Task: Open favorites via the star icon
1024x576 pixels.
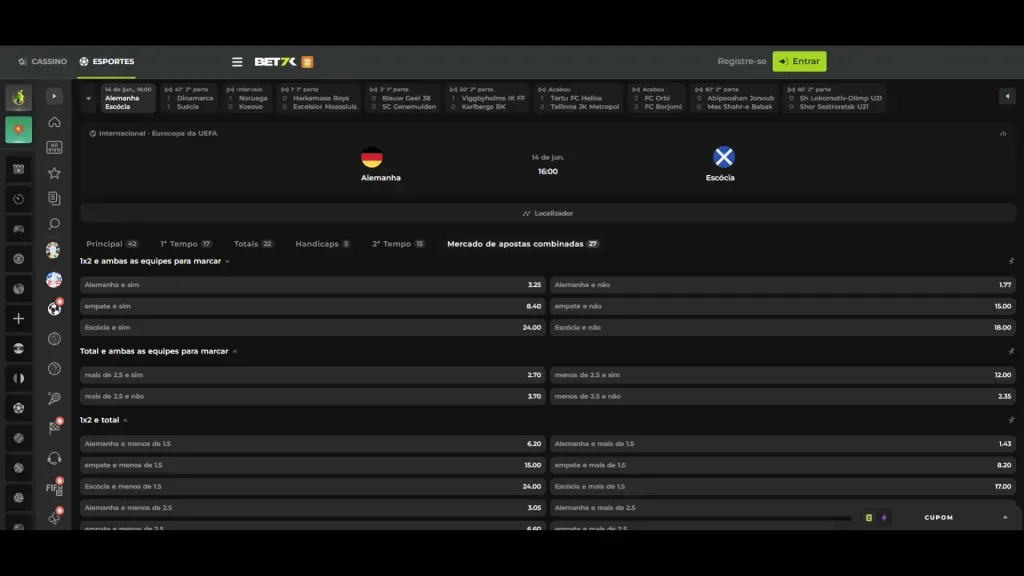Action: [54, 173]
